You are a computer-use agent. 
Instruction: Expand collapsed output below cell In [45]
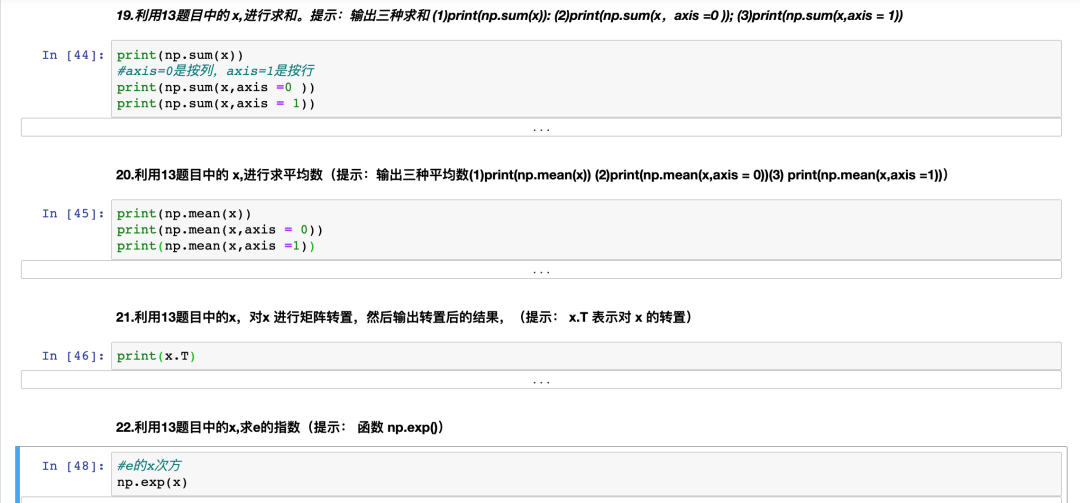tap(541, 270)
